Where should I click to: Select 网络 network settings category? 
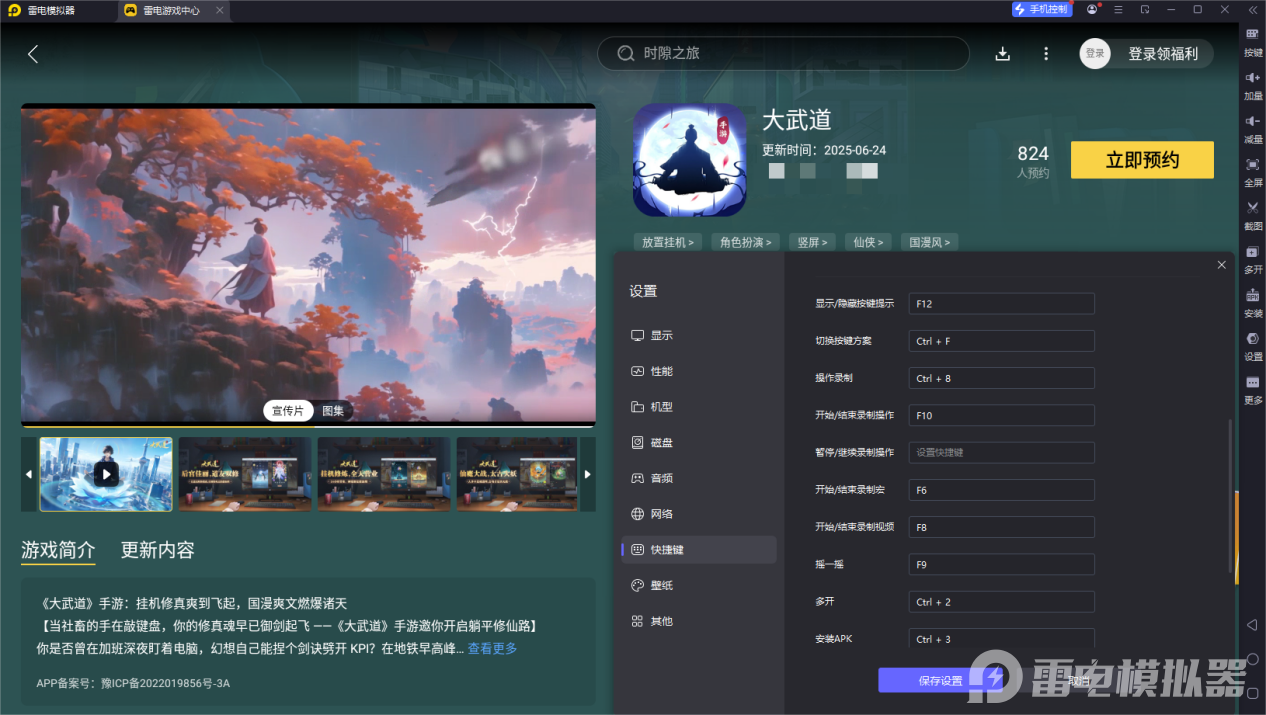[699, 514]
